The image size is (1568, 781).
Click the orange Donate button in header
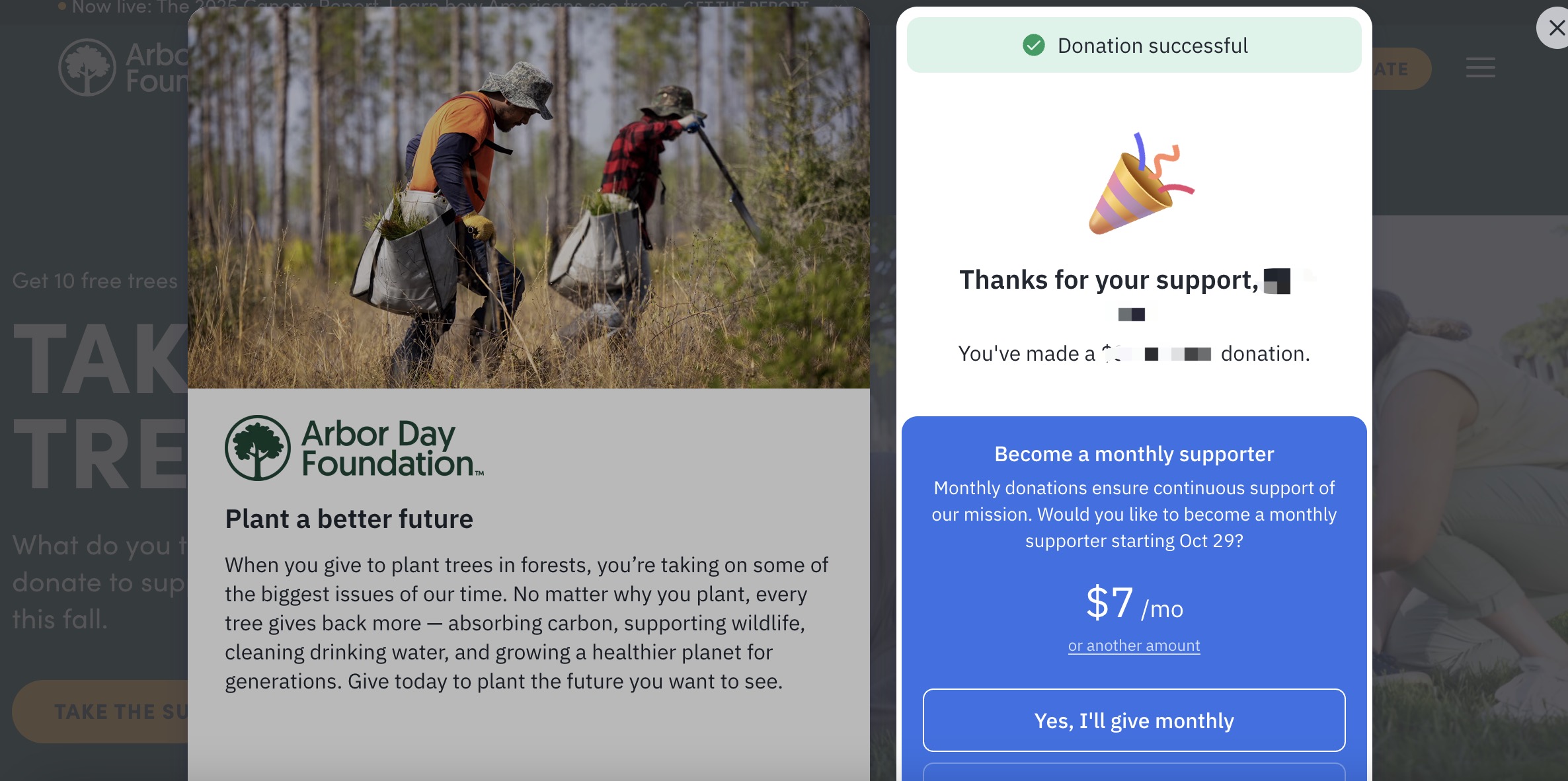tap(1400, 69)
